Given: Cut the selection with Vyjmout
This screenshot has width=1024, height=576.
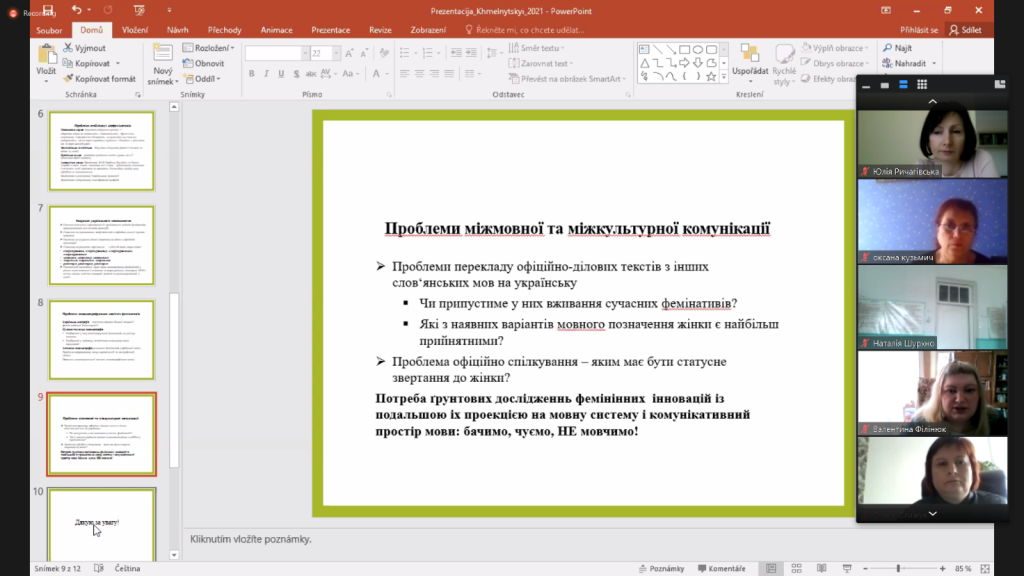Looking at the screenshot, I should (x=84, y=48).
